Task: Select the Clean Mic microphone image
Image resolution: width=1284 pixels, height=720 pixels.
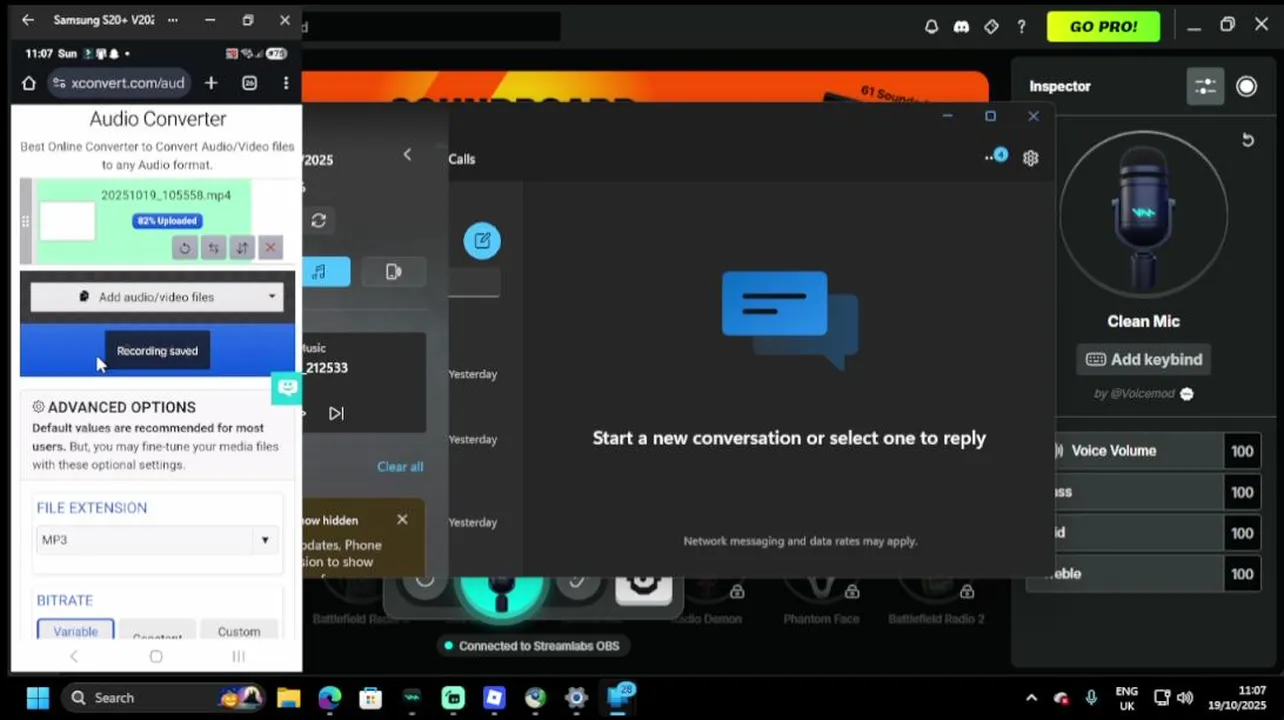Action: click(1143, 215)
